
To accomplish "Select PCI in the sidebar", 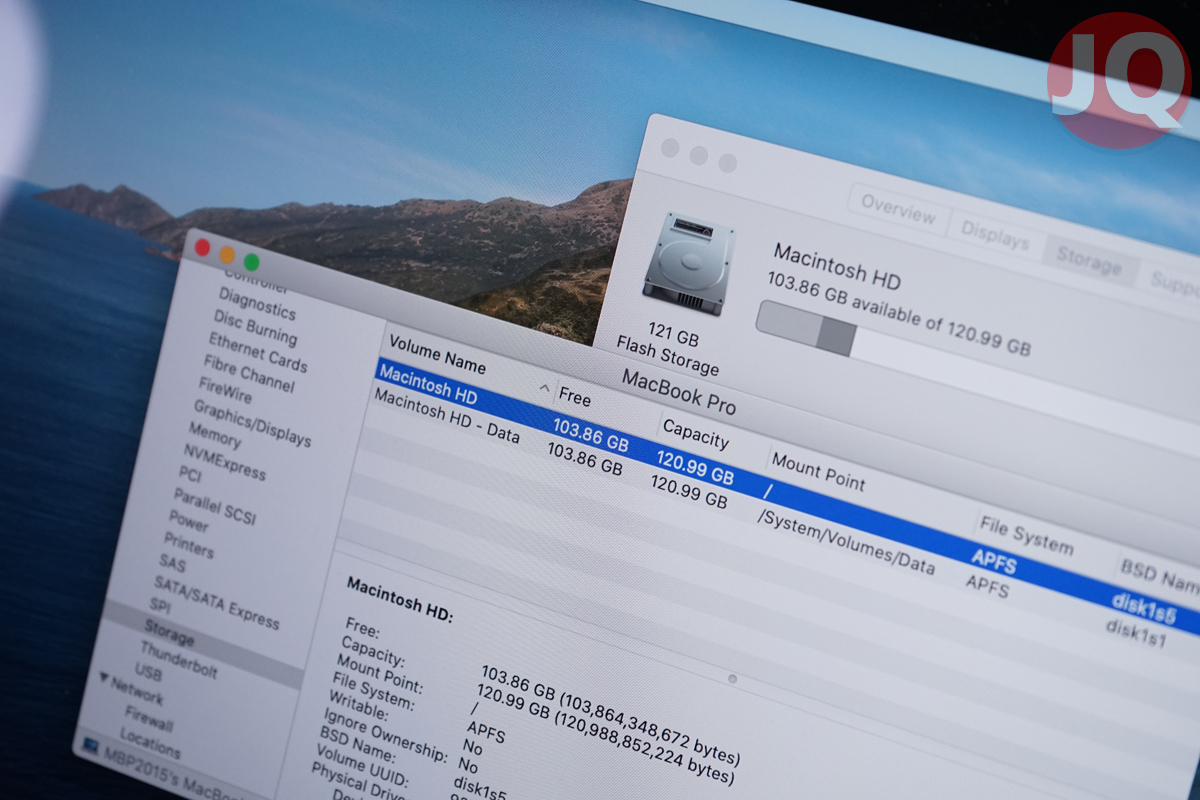I will pos(190,473).
